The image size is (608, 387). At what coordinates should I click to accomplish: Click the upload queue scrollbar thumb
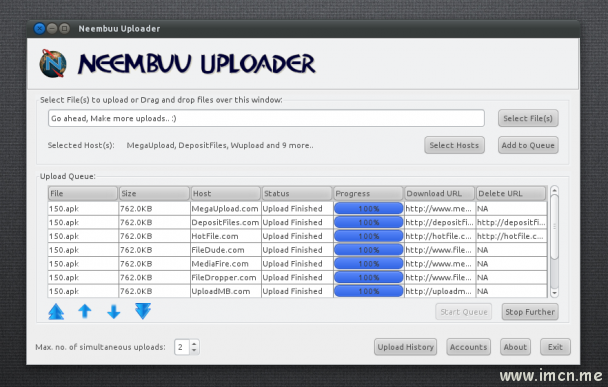point(554,226)
